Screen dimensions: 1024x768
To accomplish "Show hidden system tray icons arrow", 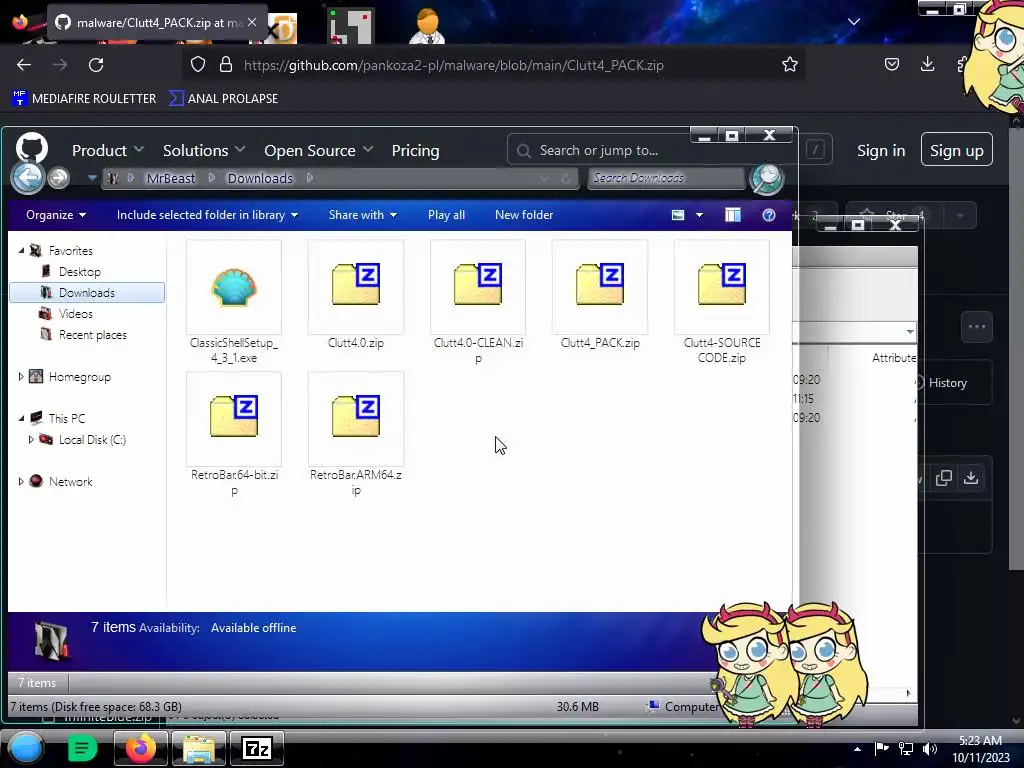I will (x=857, y=748).
